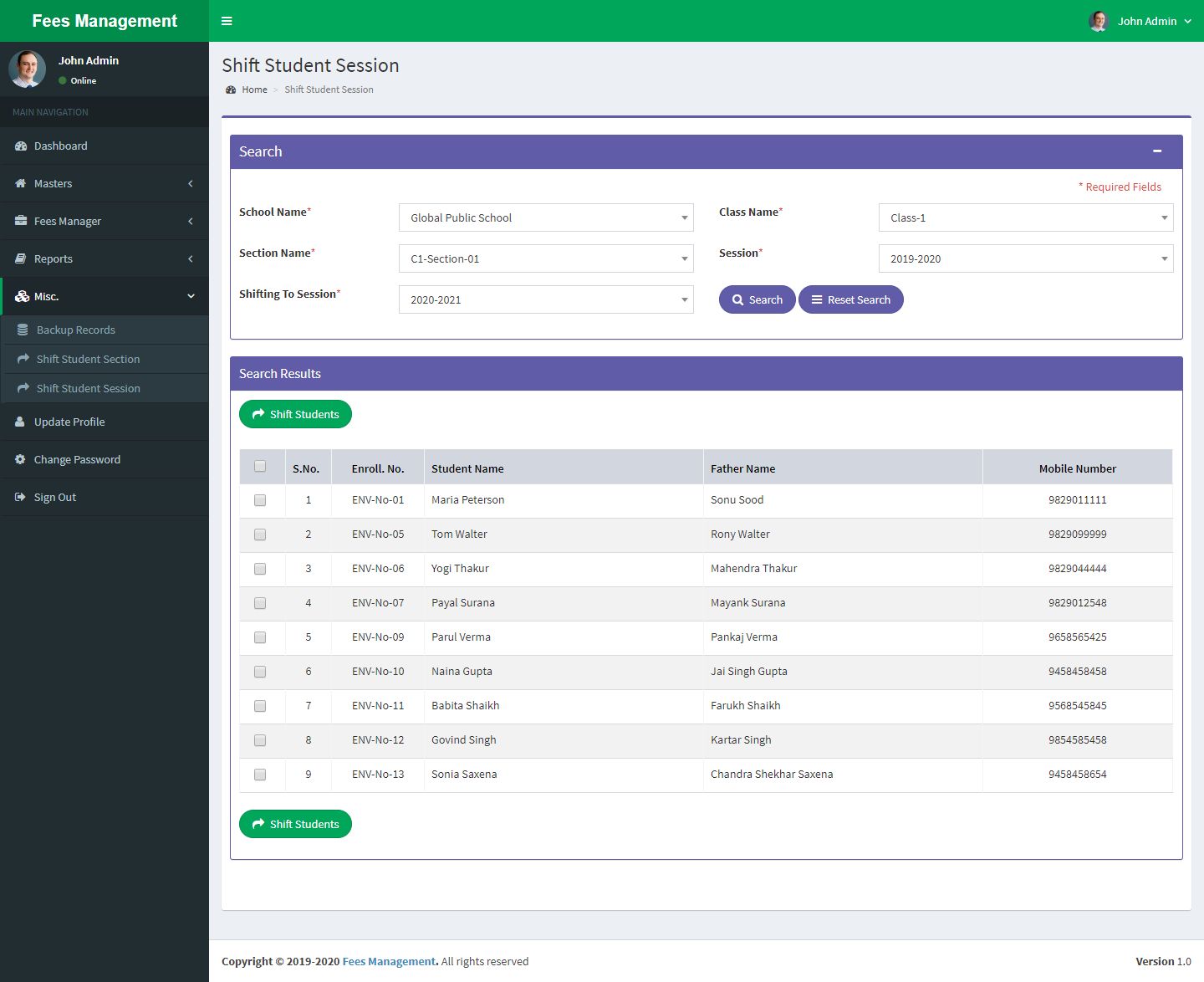Click the Fees Manager briefcase icon

coord(21,221)
